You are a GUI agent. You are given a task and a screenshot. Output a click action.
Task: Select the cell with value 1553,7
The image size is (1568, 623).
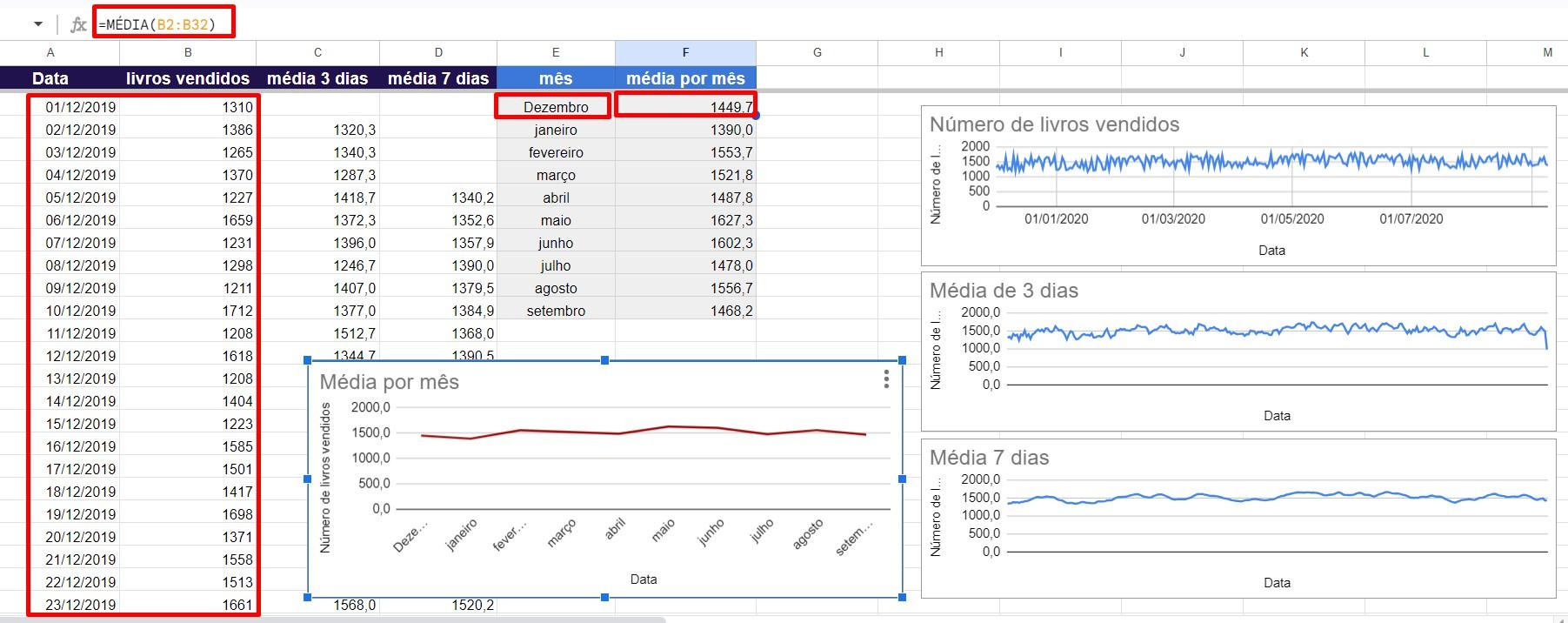(685, 152)
